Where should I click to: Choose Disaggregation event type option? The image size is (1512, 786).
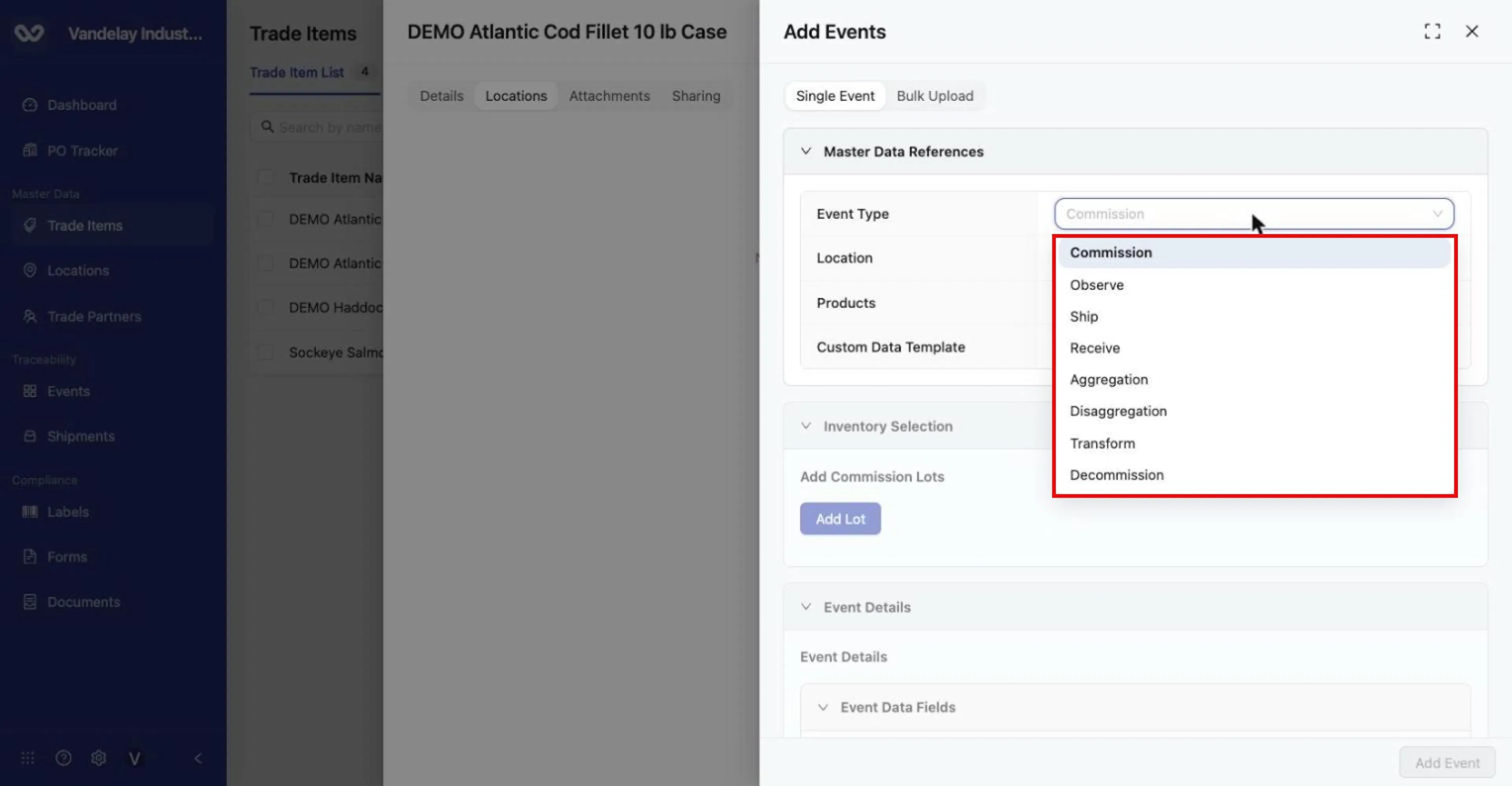click(1254, 412)
